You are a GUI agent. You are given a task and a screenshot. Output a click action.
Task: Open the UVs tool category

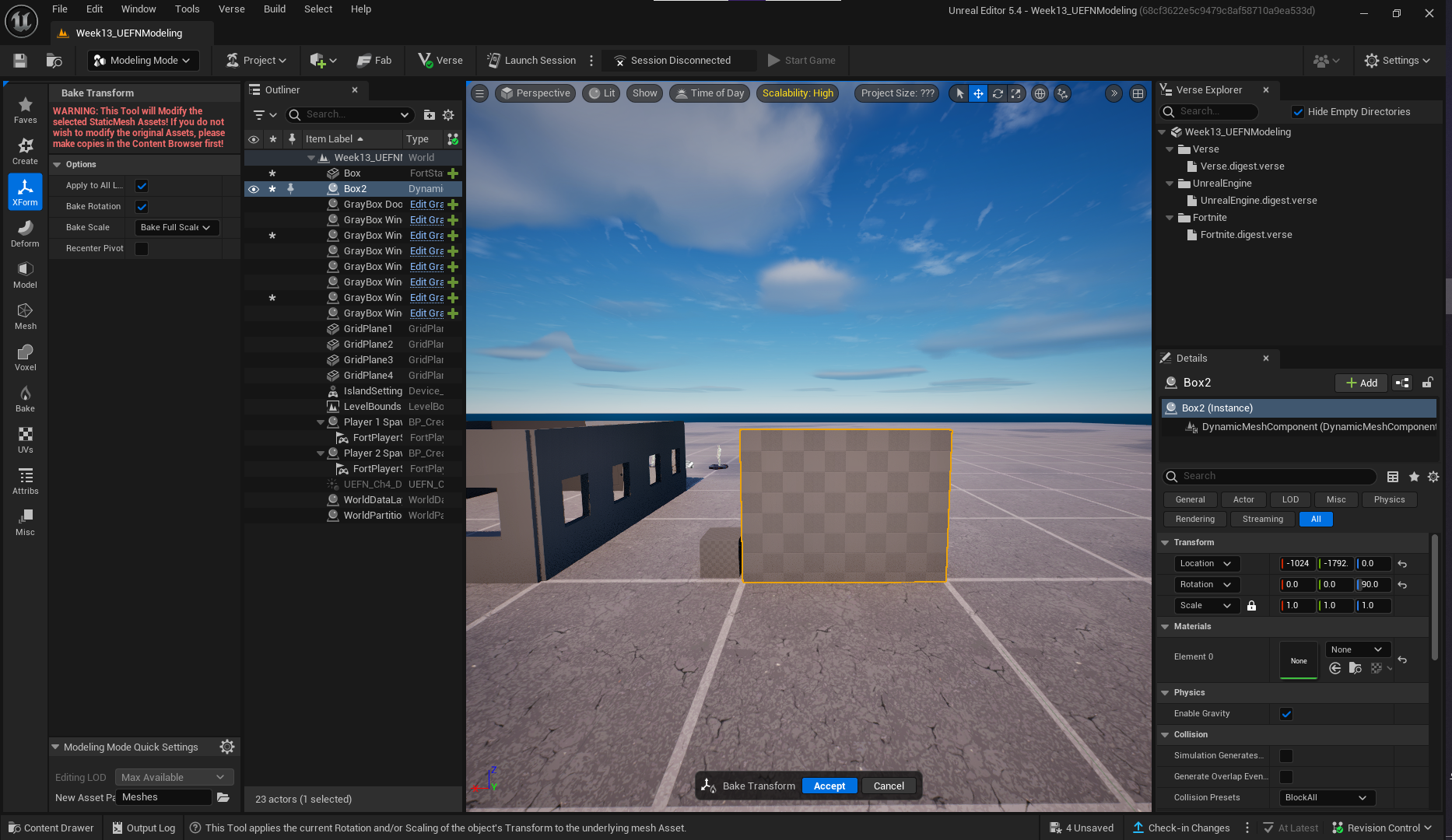25,439
